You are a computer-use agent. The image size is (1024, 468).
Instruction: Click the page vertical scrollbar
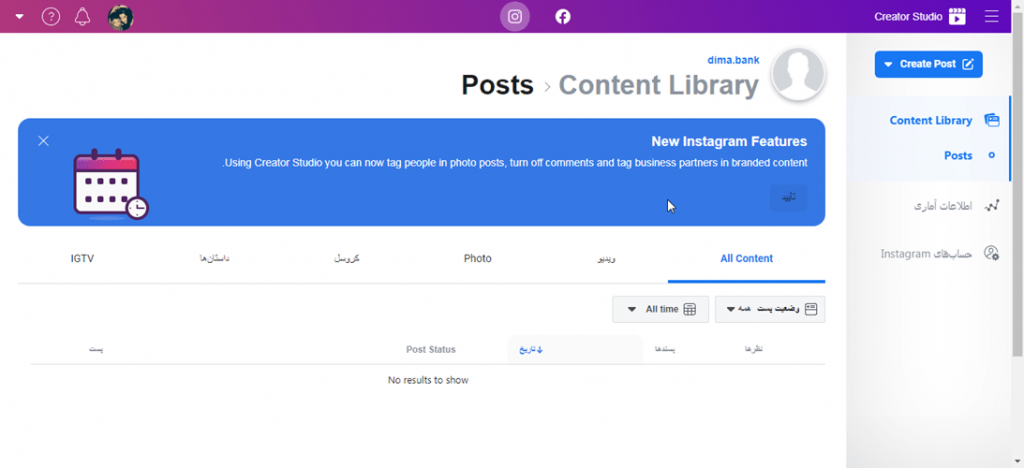point(1017,183)
